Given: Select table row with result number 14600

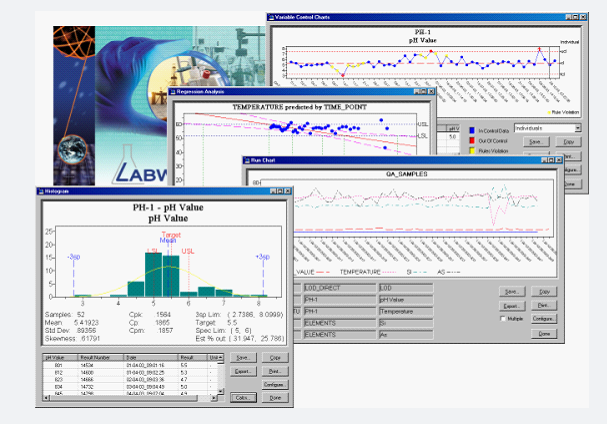Looking at the screenshot, I should click(x=130, y=373).
